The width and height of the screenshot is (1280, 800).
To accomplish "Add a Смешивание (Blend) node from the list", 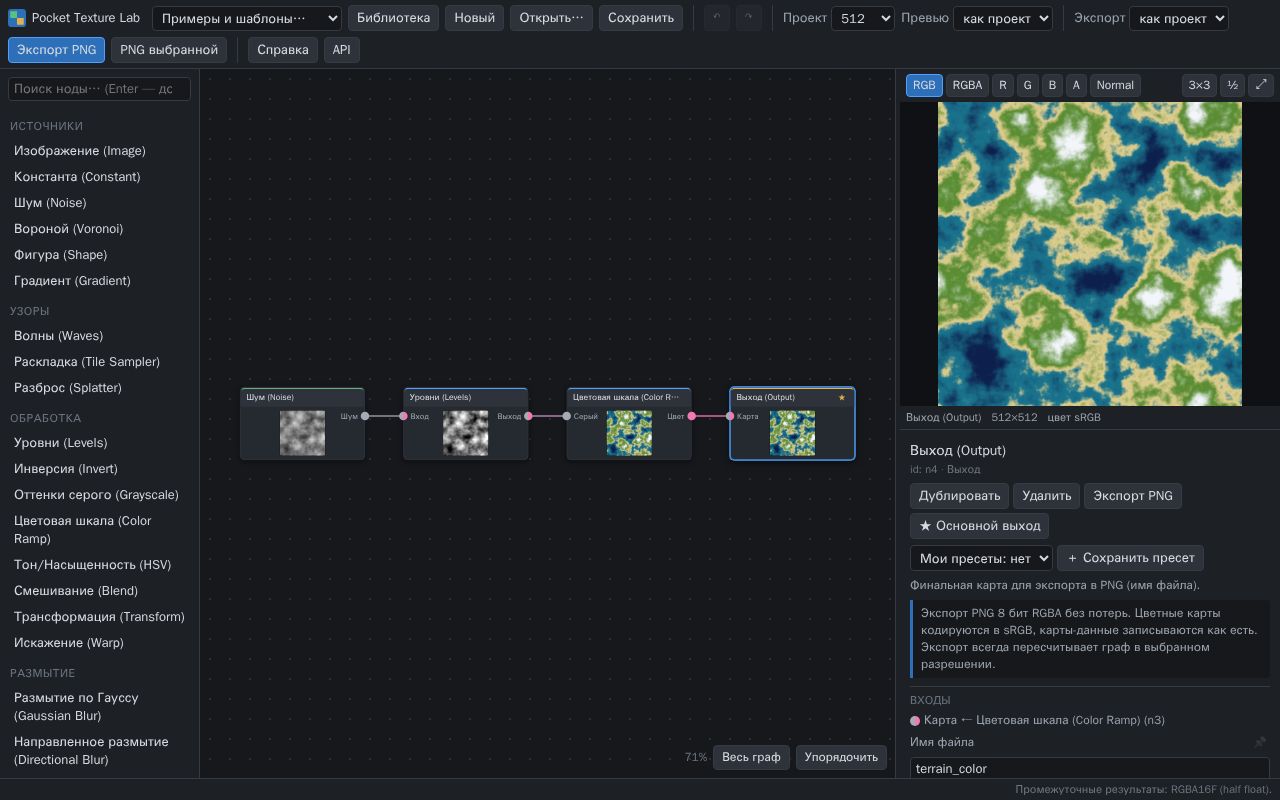I will click(x=100, y=591).
